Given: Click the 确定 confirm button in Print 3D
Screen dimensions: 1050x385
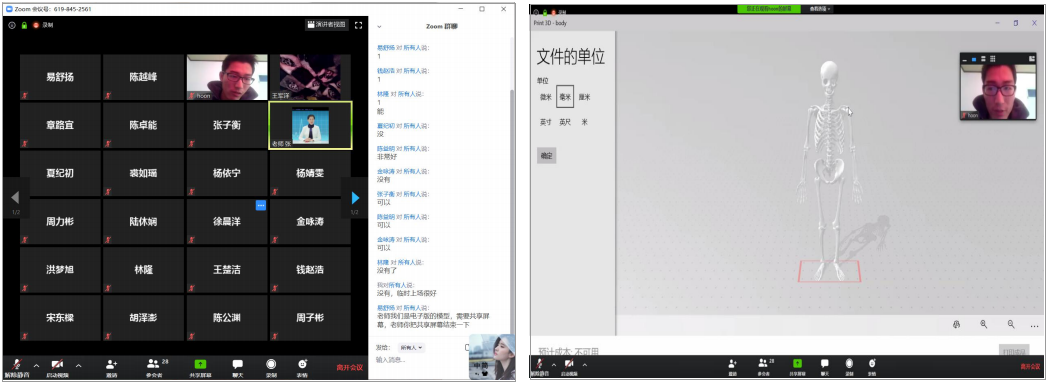Looking at the screenshot, I should (x=546, y=155).
